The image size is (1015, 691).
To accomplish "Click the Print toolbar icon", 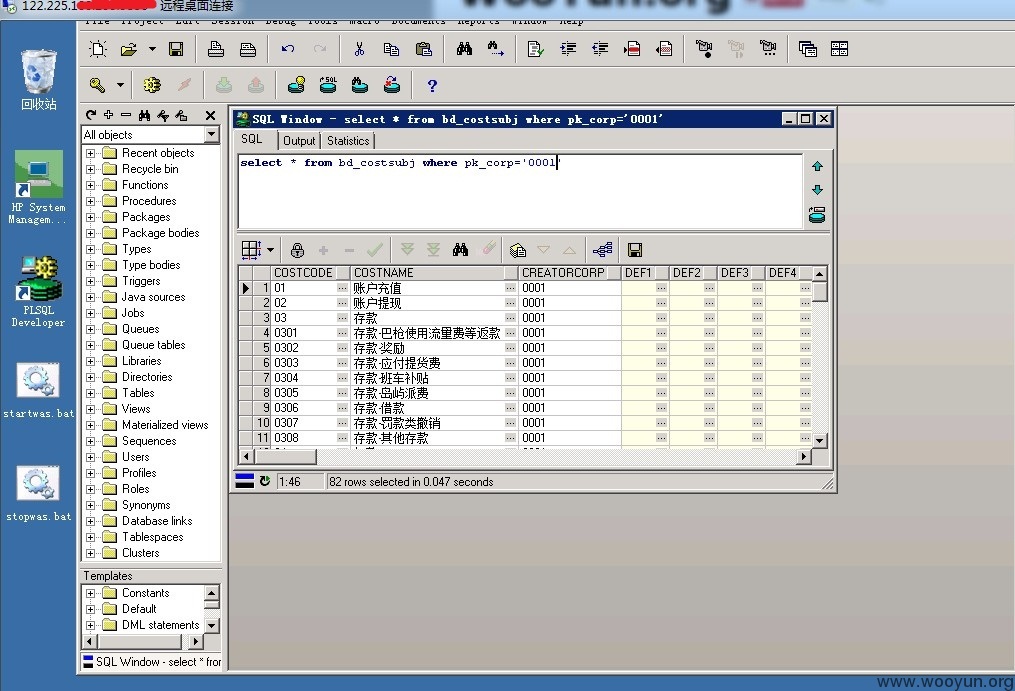I will click(x=216, y=49).
